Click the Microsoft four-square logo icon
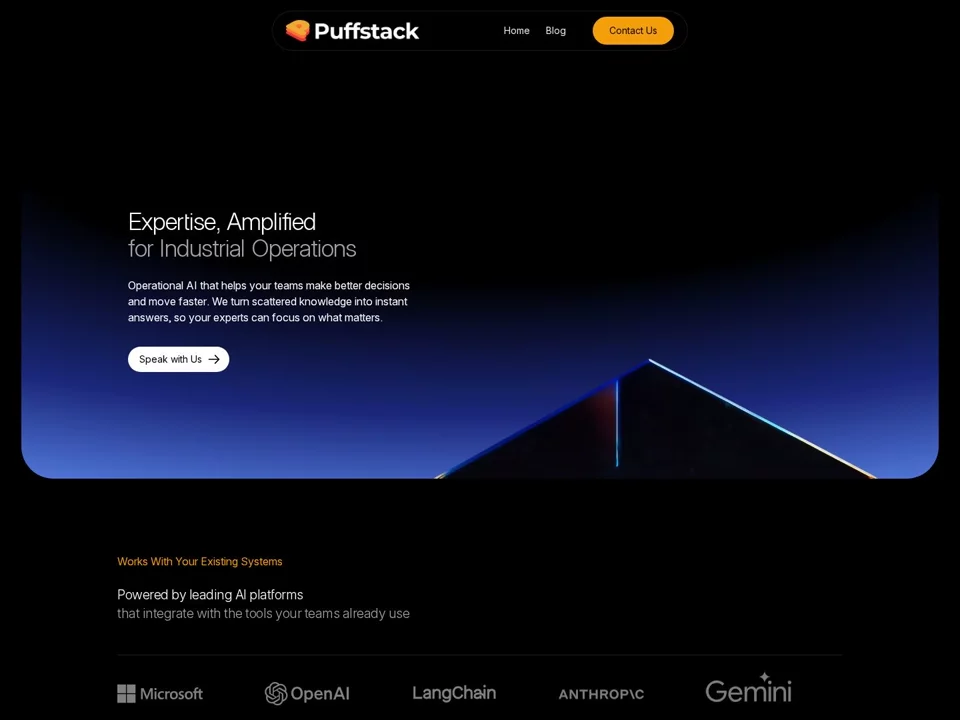 coord(126,694)
